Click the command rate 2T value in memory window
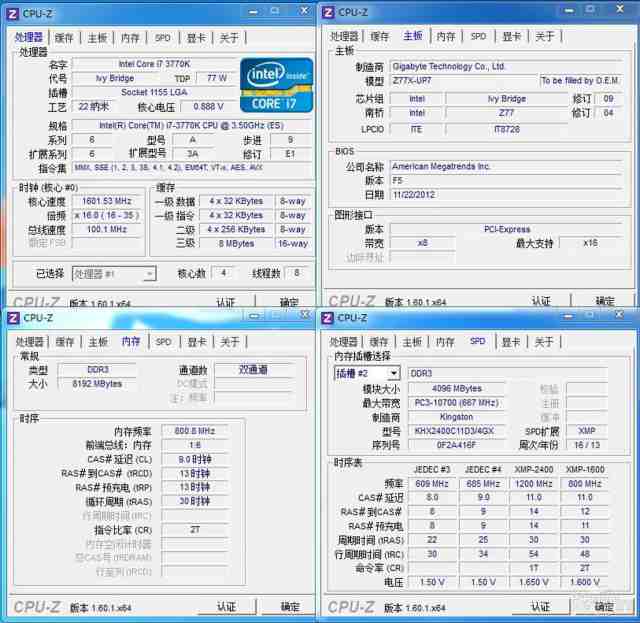 pyautogui.click(x=195, y=530)
